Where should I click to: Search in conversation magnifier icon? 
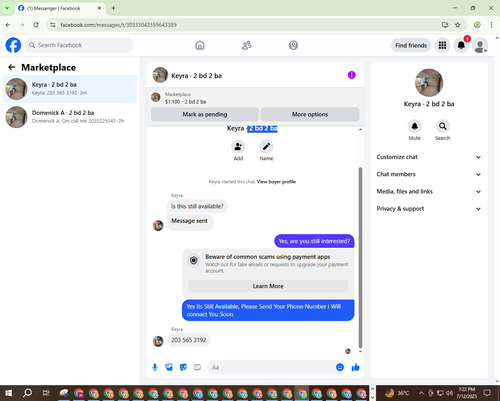pyautogui.click(x=442, y=126)
